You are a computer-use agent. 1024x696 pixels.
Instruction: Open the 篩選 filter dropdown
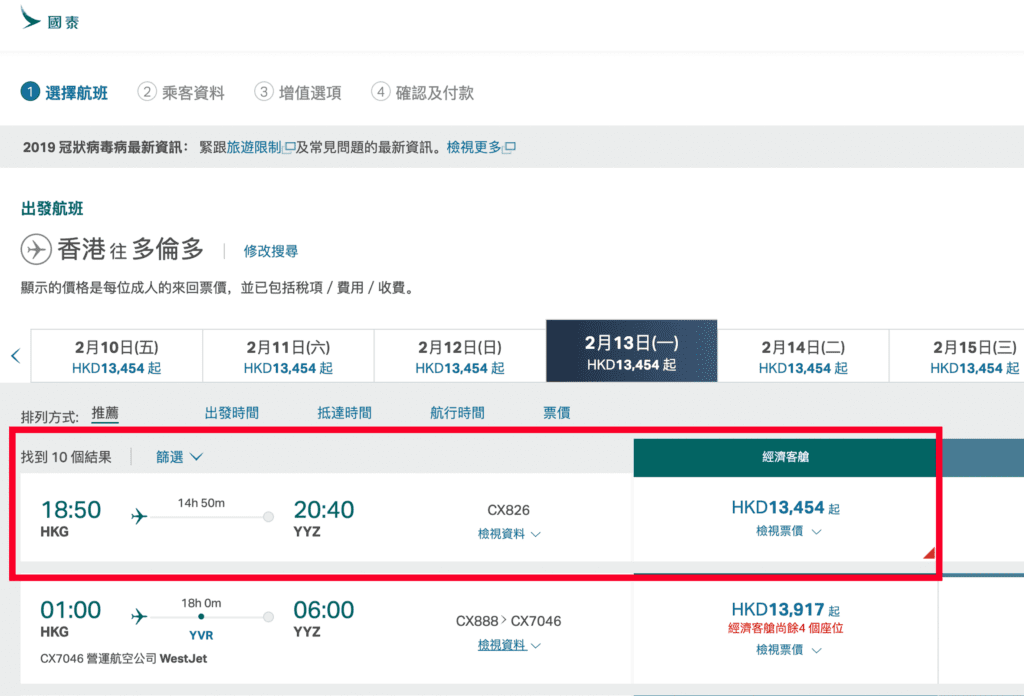click(179, 457)
